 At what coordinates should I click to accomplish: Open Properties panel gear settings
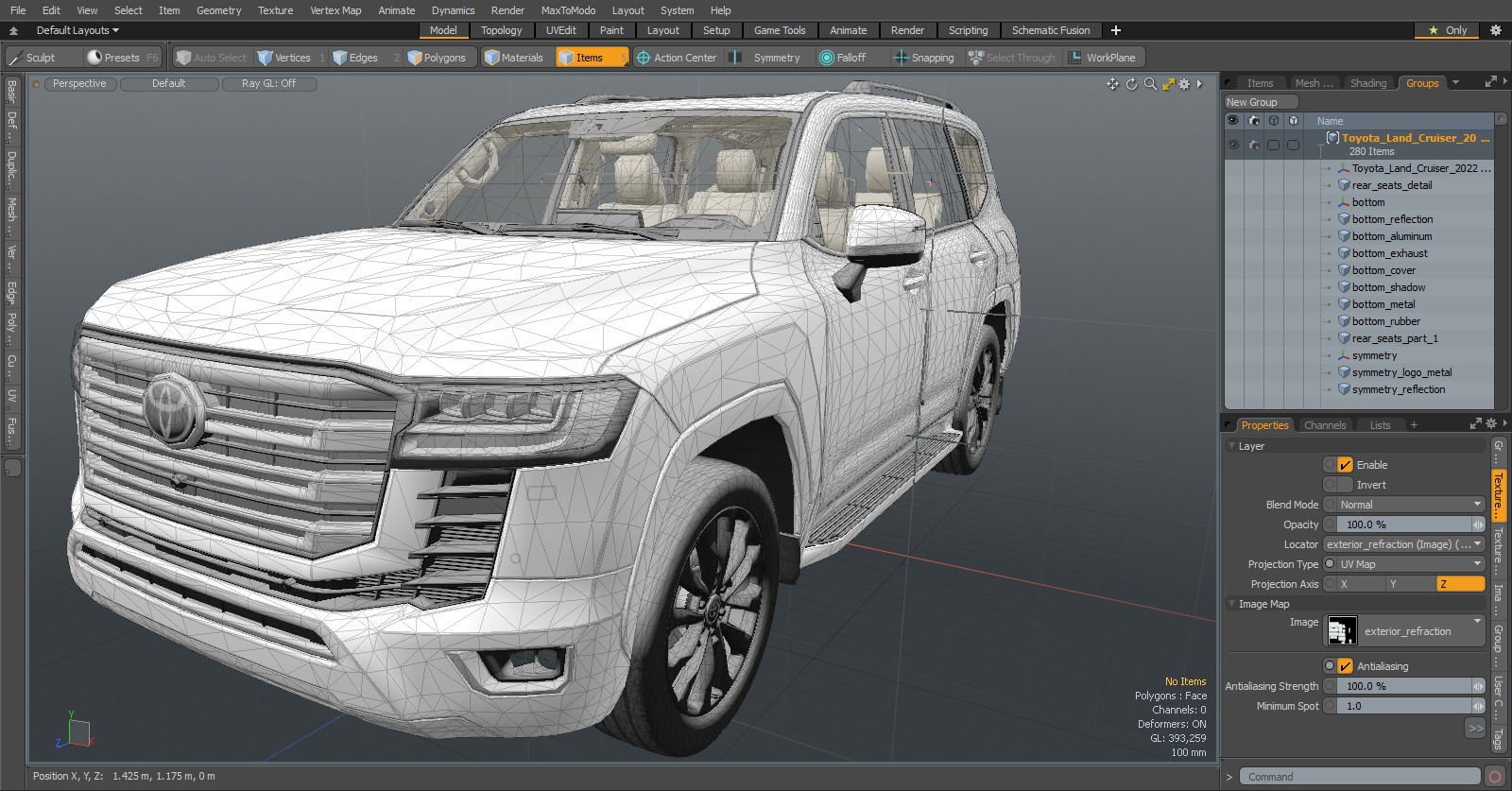(1491, 424)
